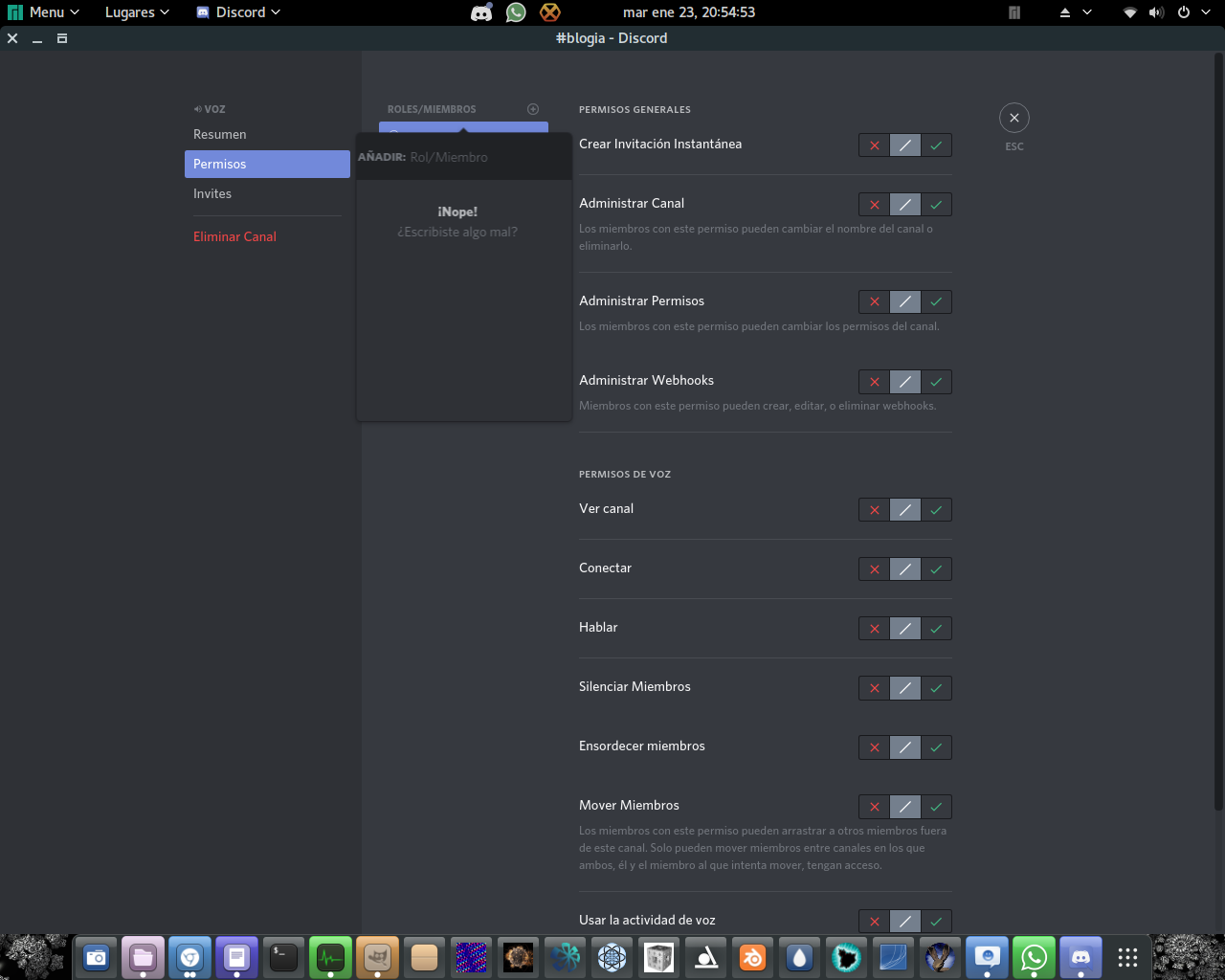
Task: Open the Discord app menu dropdown
Action: (238, 12)
